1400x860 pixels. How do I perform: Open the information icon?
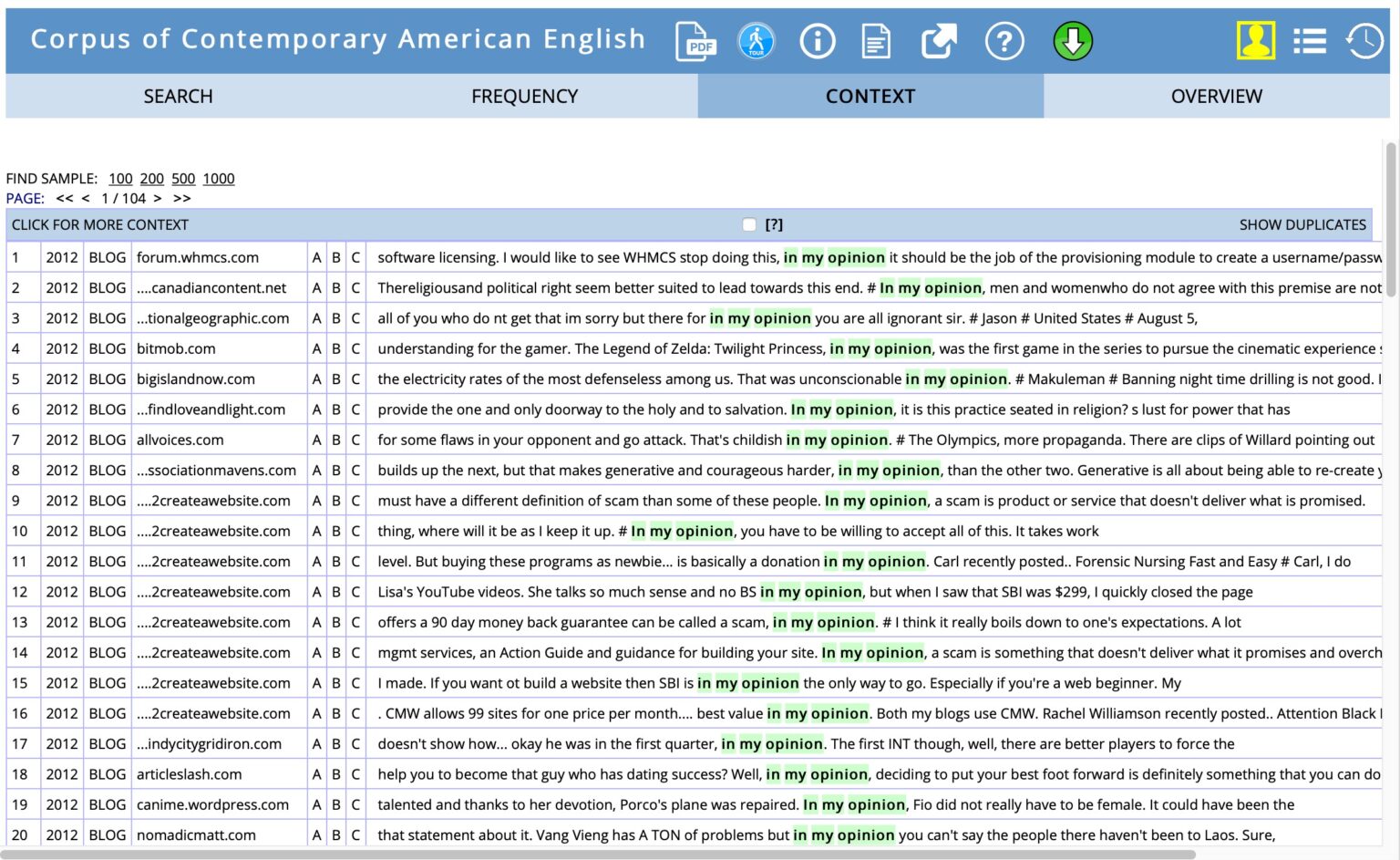click(818, 41)
